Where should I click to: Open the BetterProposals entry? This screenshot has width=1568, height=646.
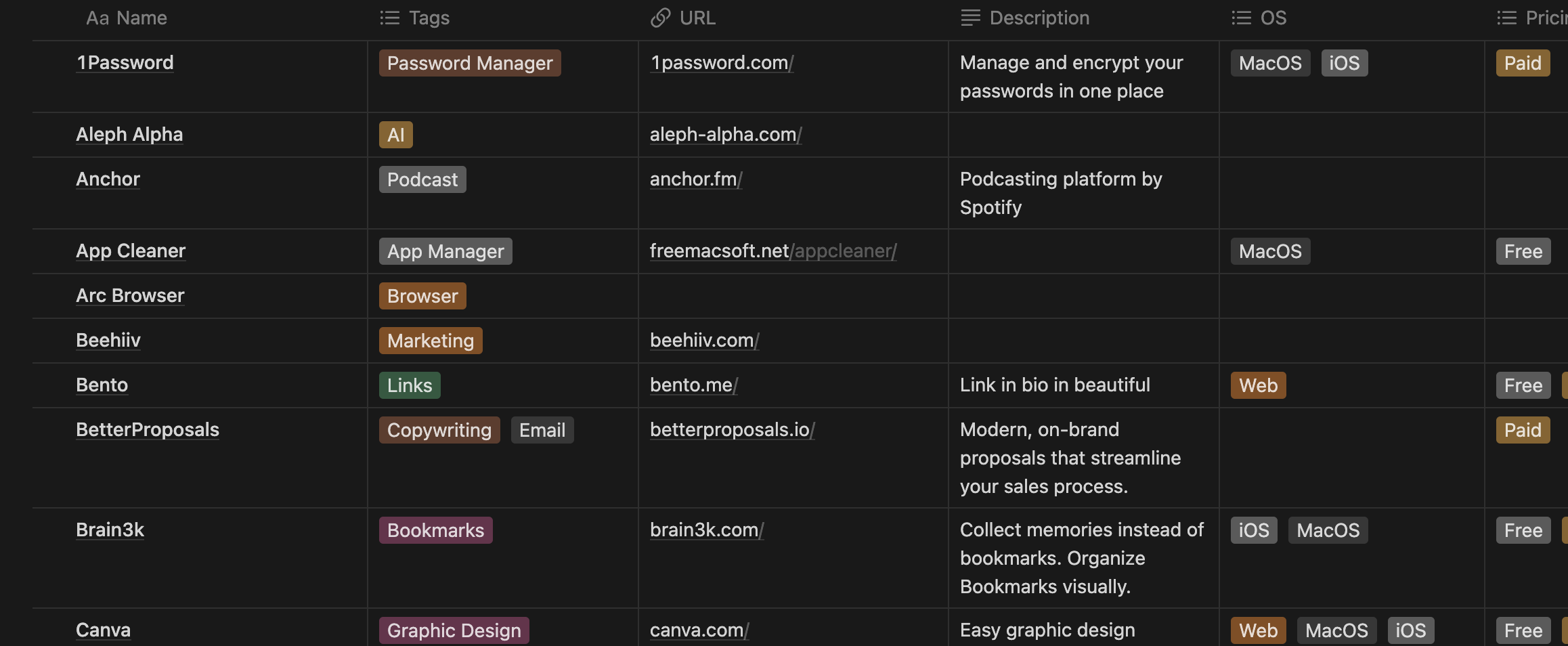(x=148, y=429)
